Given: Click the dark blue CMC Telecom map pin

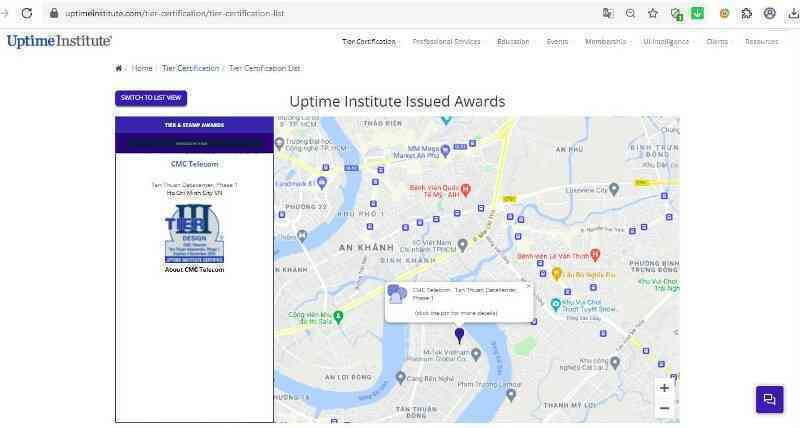Looking at the screenshot, I should [459, 335].
